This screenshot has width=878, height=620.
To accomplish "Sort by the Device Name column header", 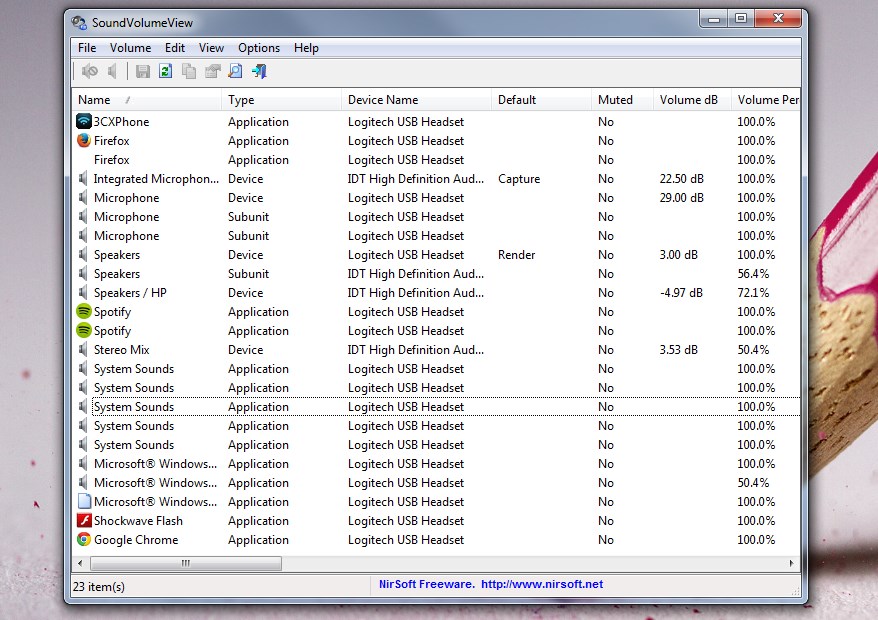I will [x=416, y=100].
